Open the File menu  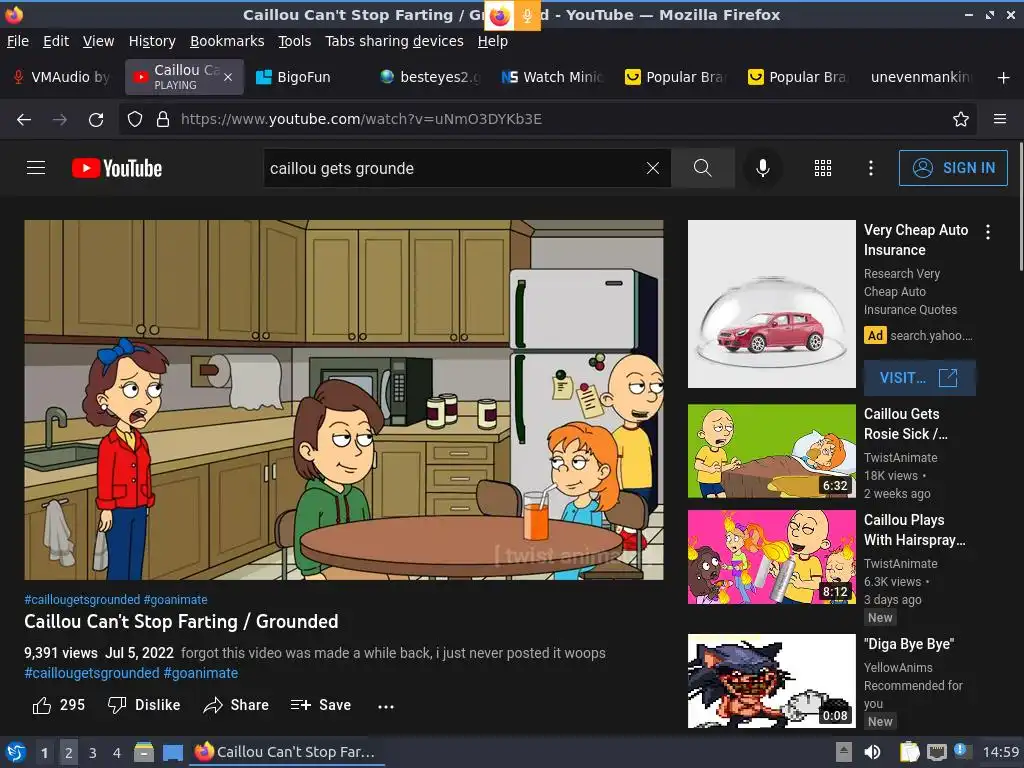pos(18,41)
